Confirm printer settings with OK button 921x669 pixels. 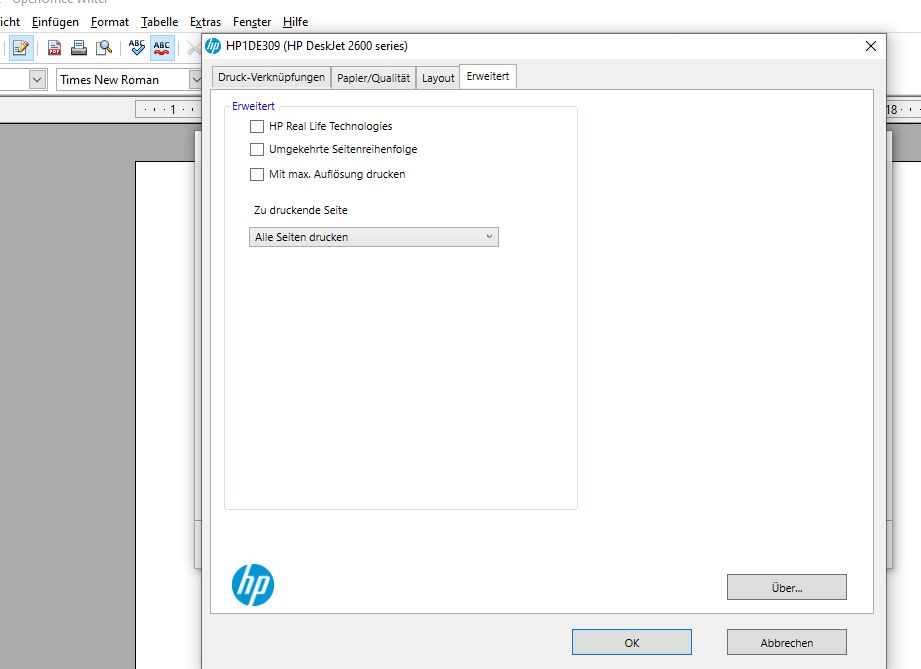[632, 642]
